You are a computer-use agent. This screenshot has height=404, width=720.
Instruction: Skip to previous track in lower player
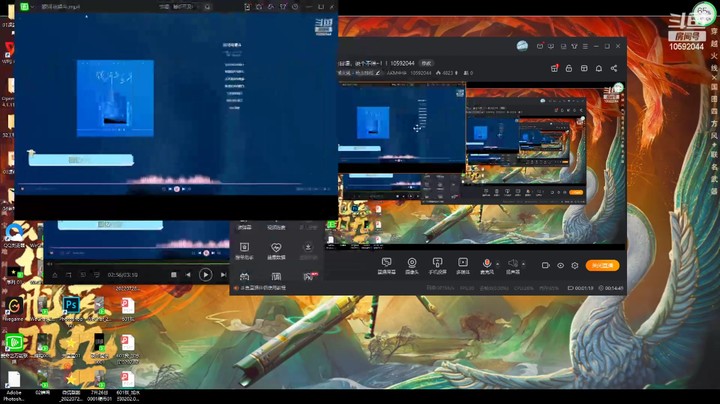point(188,275)
